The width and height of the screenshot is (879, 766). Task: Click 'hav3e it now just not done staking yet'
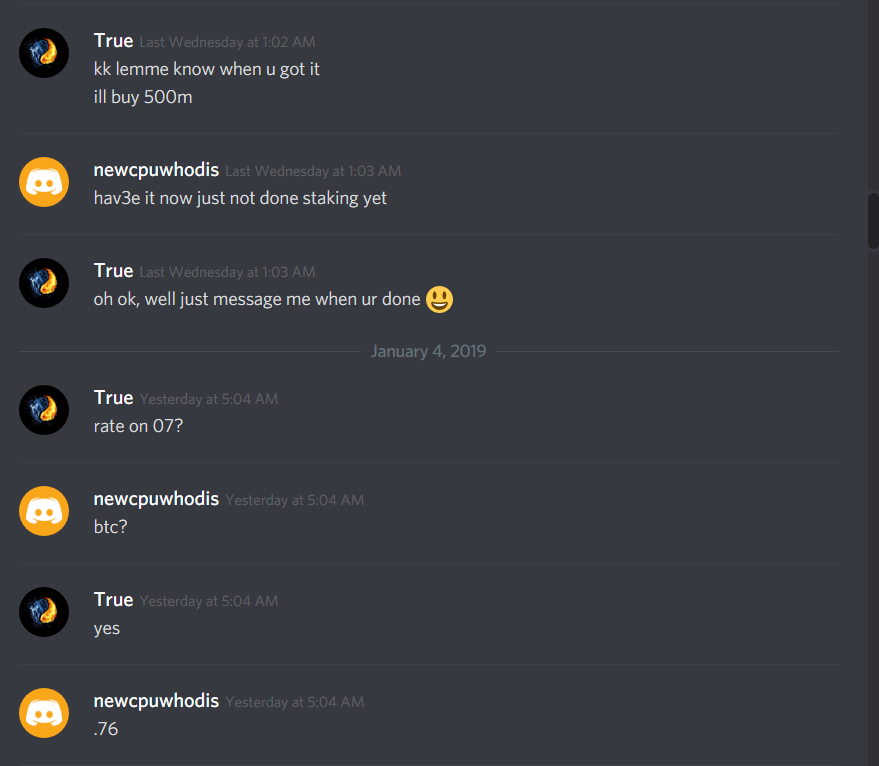click(x=240, y=198)
